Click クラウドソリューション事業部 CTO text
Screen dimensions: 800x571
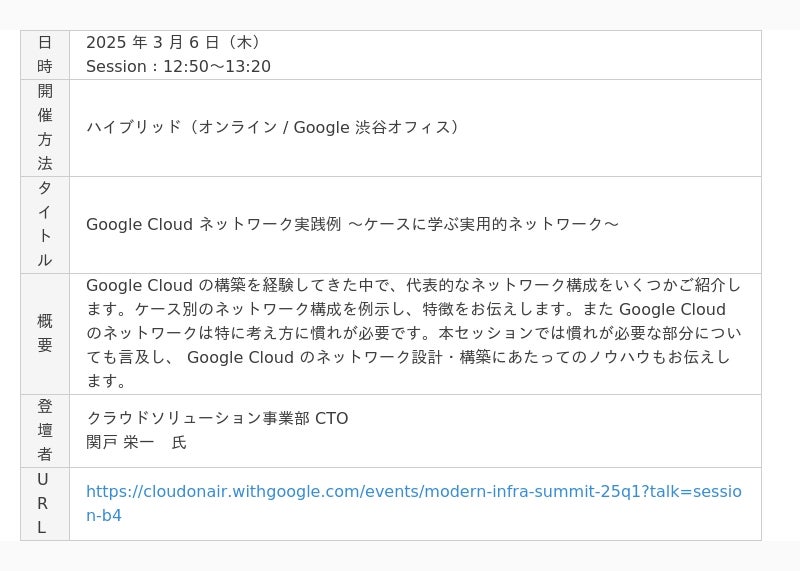[217, 418]
